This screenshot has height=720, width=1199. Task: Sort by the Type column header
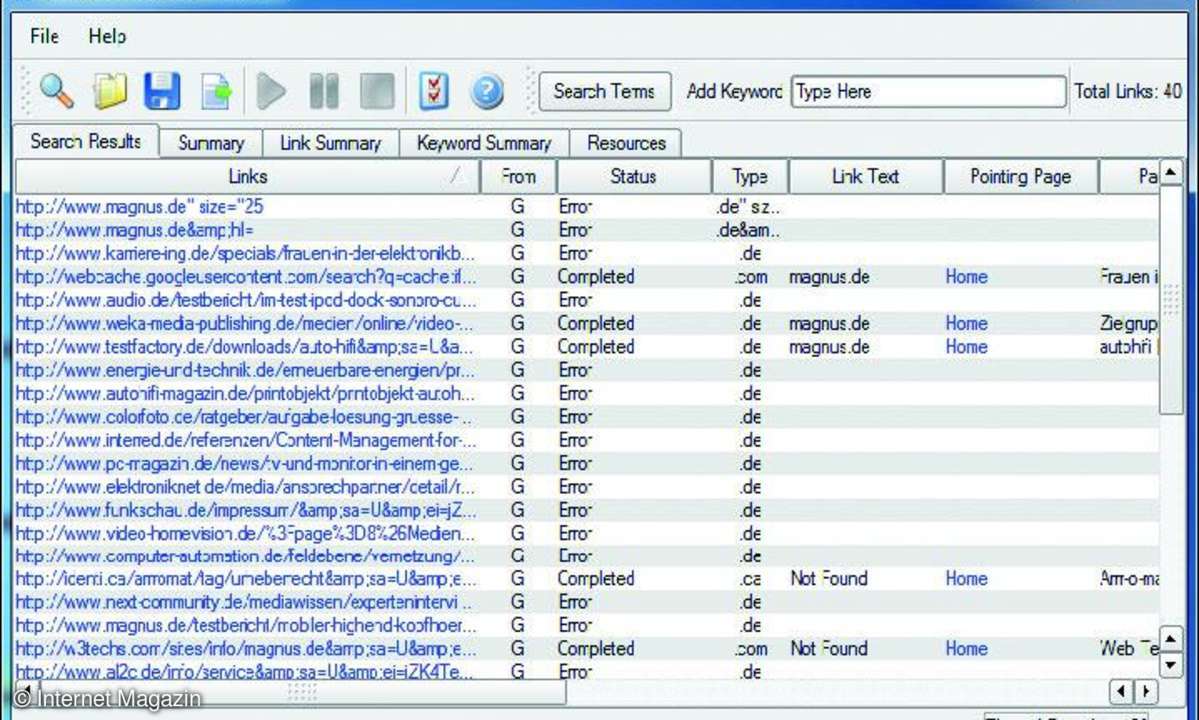[750, 177]
